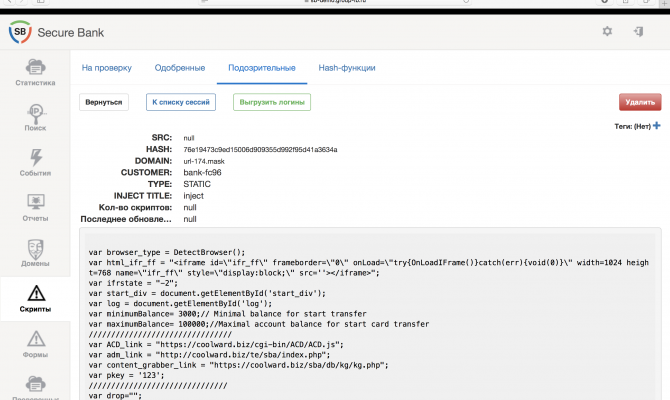Click Выгрузить логины button

coord(272,102)
